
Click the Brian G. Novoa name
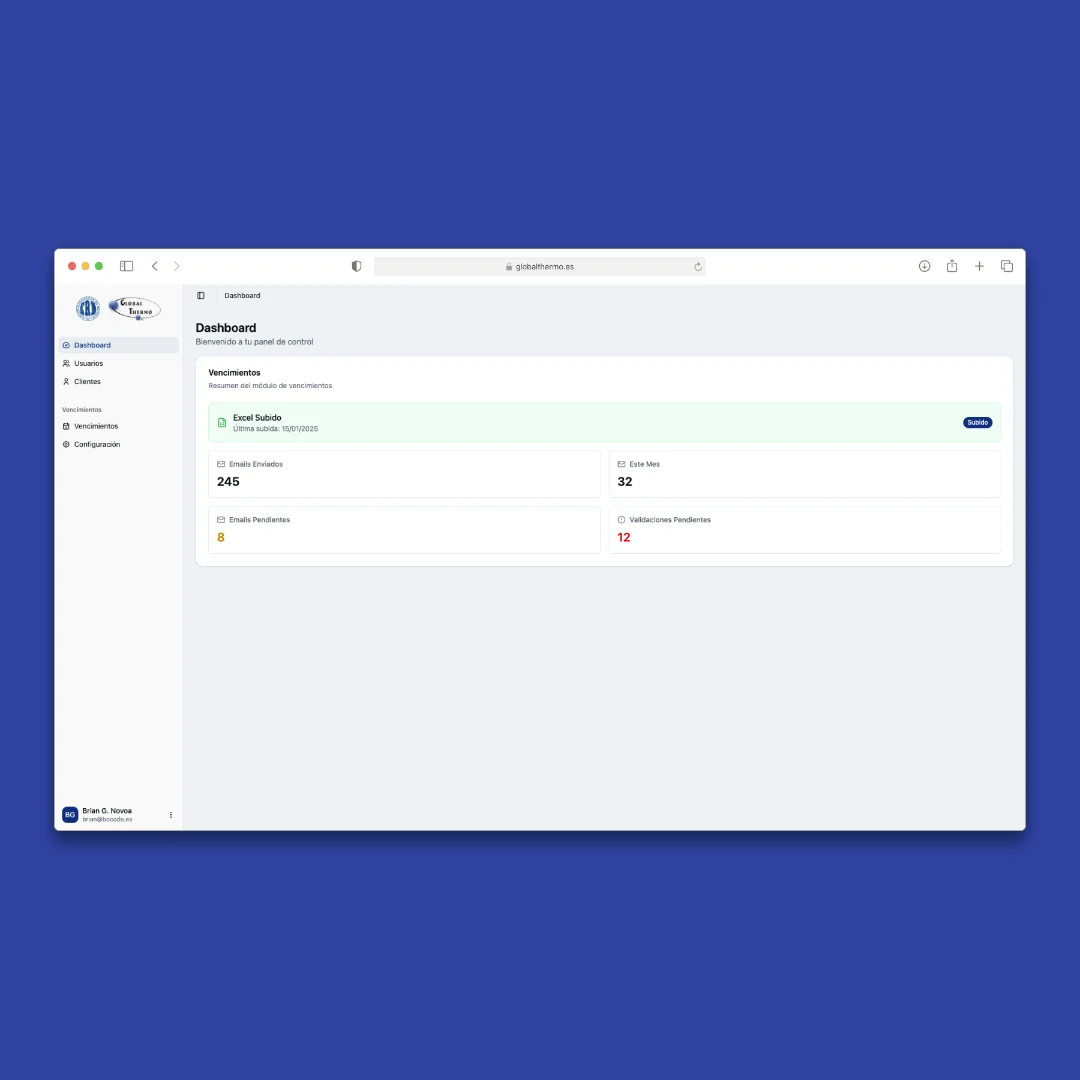pyautogui.click(x=107, y=811)
